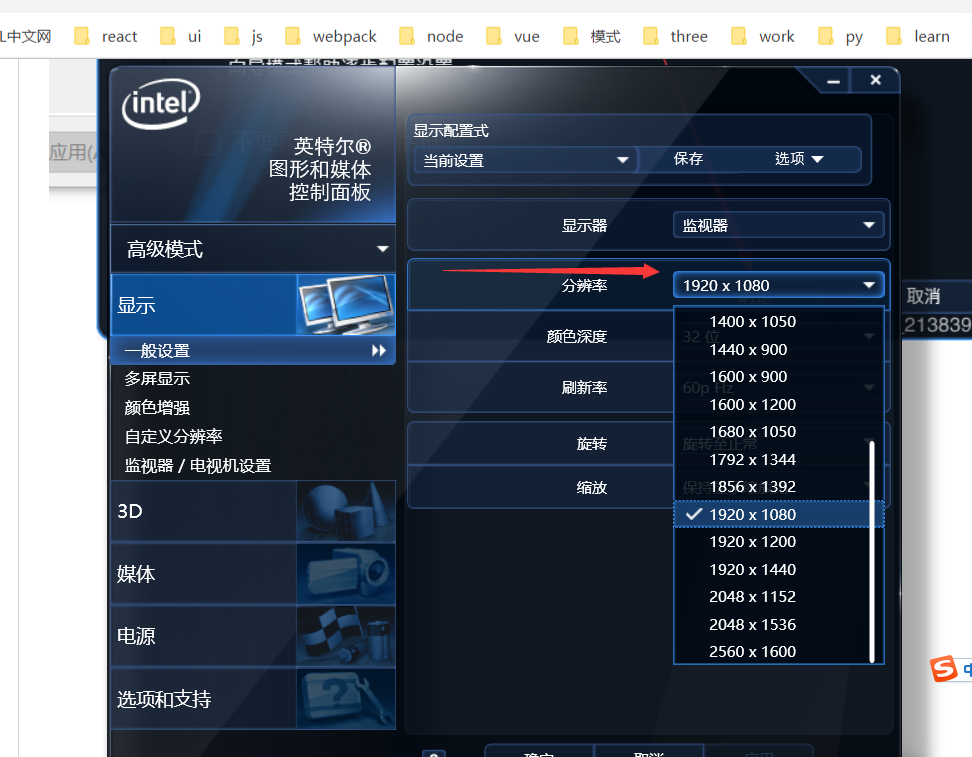
Task: Click 取消 in the background window
Action: [923, 296]
